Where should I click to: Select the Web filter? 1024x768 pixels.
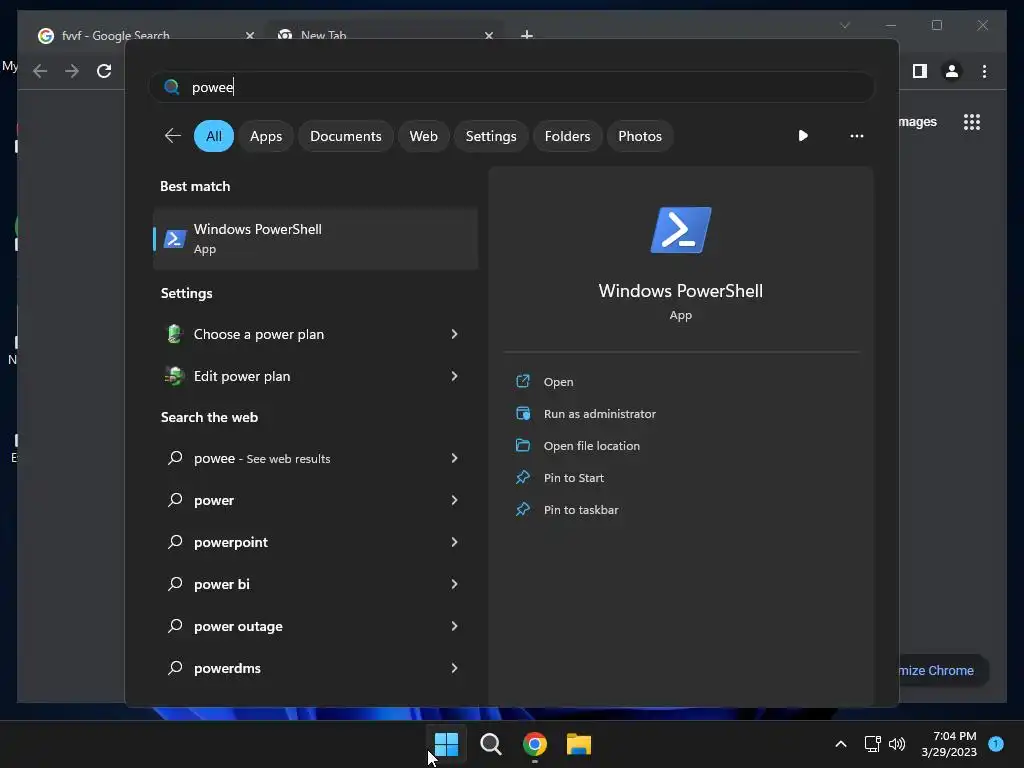[423, 136]
